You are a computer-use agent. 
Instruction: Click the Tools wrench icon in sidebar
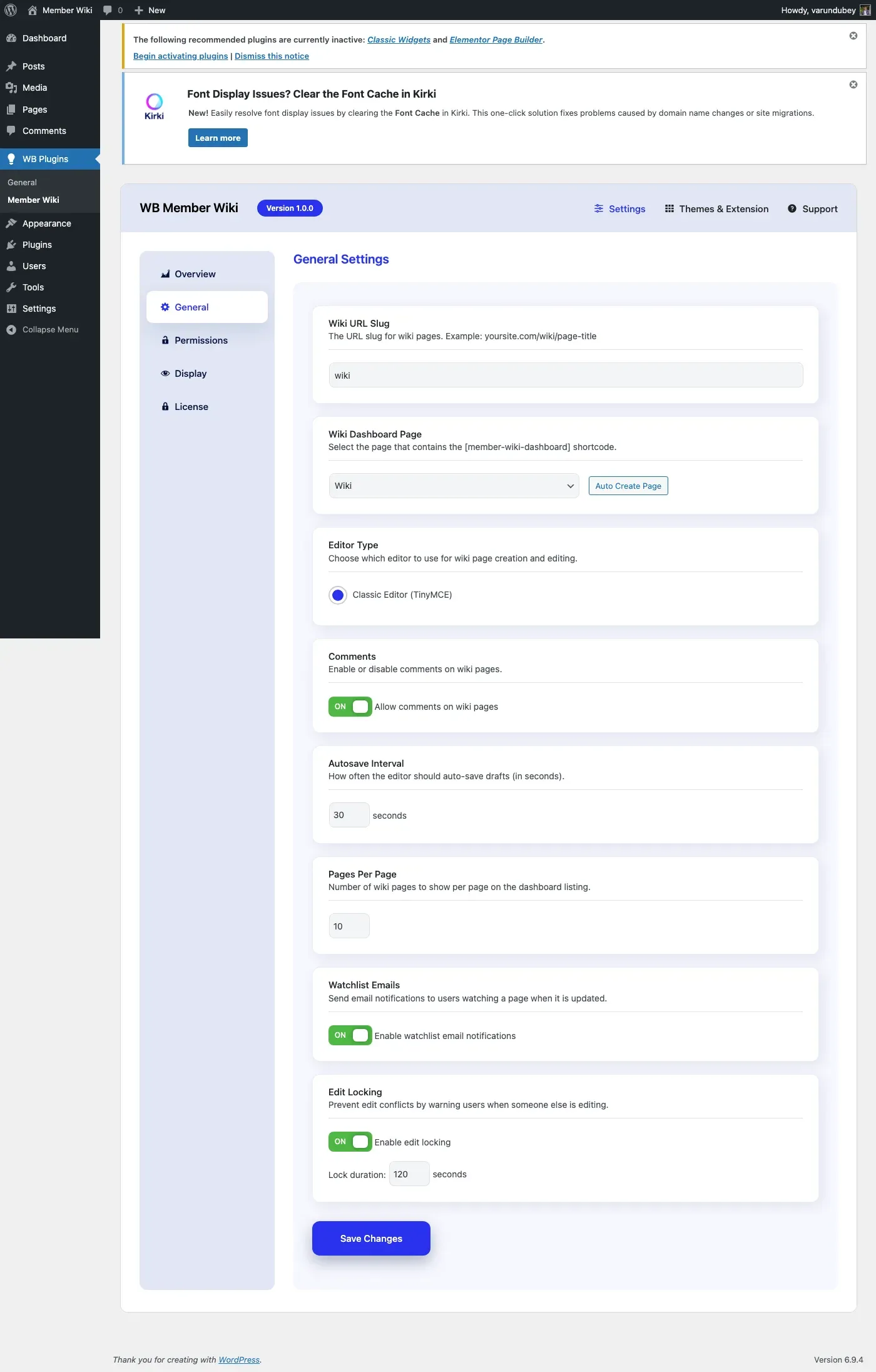11,287
